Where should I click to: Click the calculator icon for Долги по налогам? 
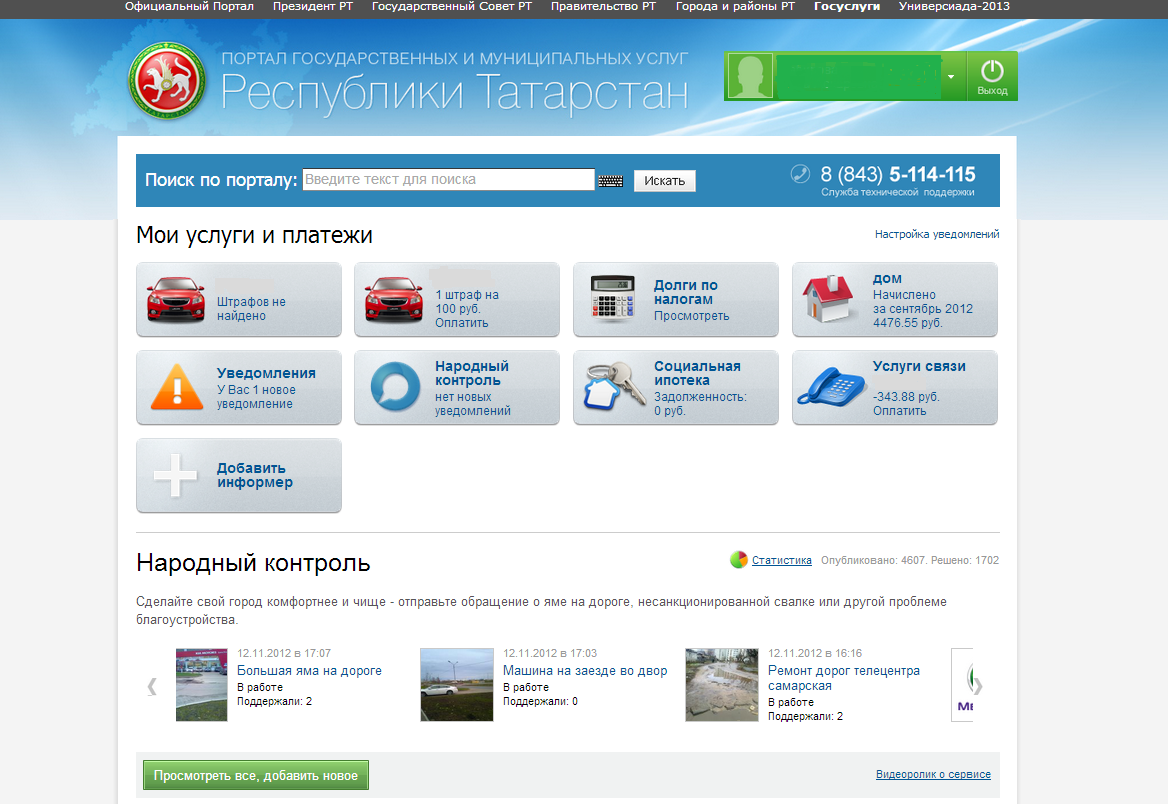pyautogui.click(x=615, y=299)
